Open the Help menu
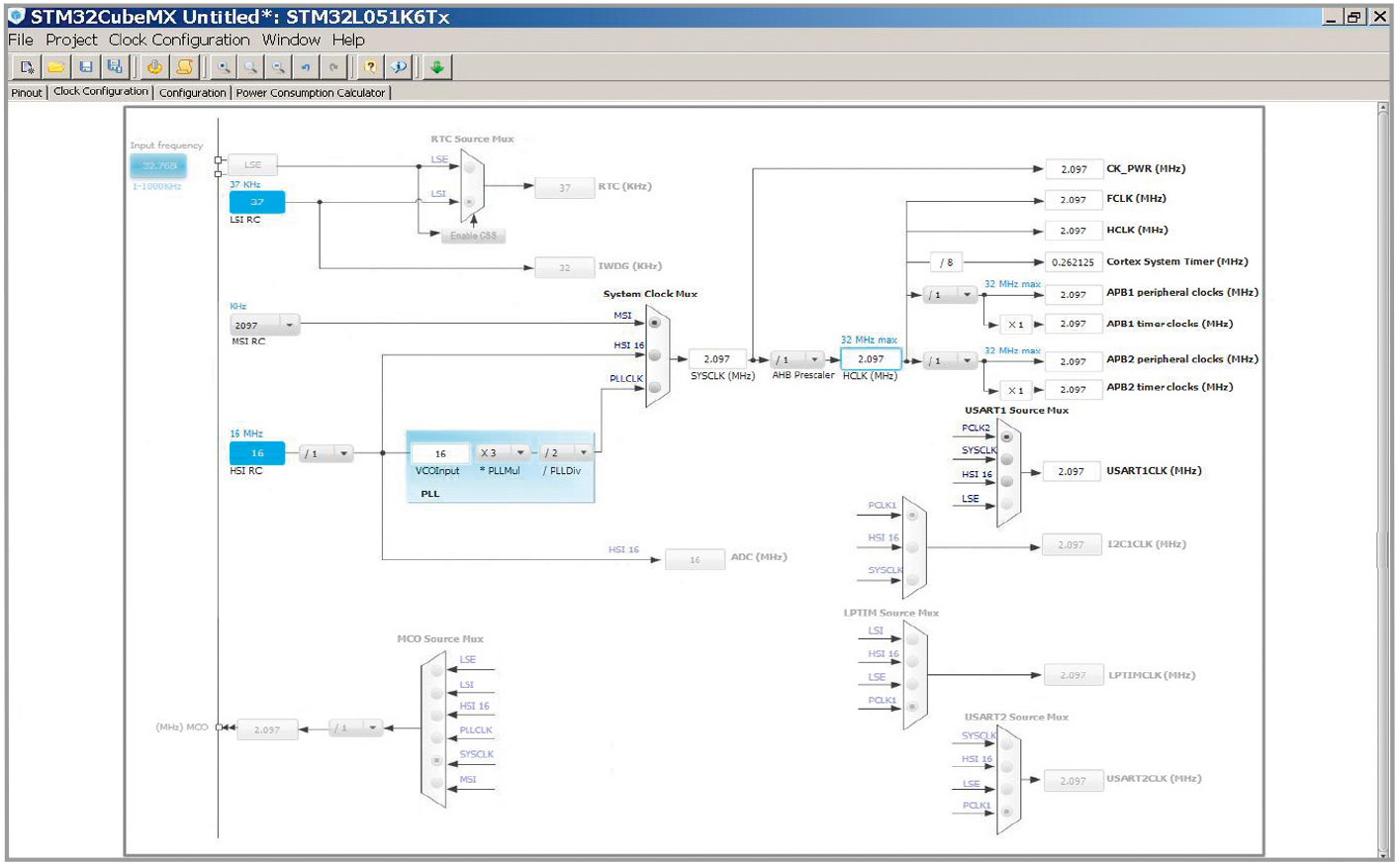Screen dimensions: 1400x868 (x=348, y=40)
